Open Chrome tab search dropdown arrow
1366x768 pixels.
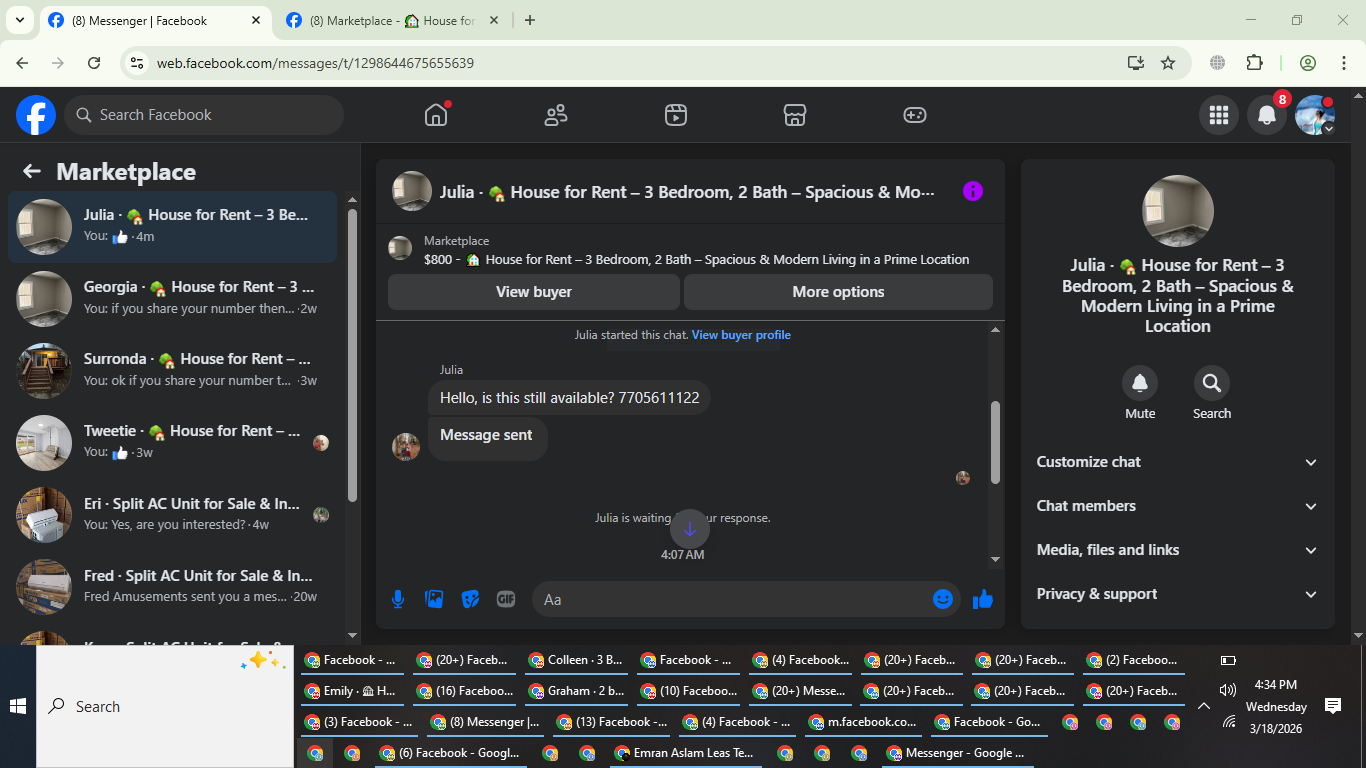[x=19, y=20]
